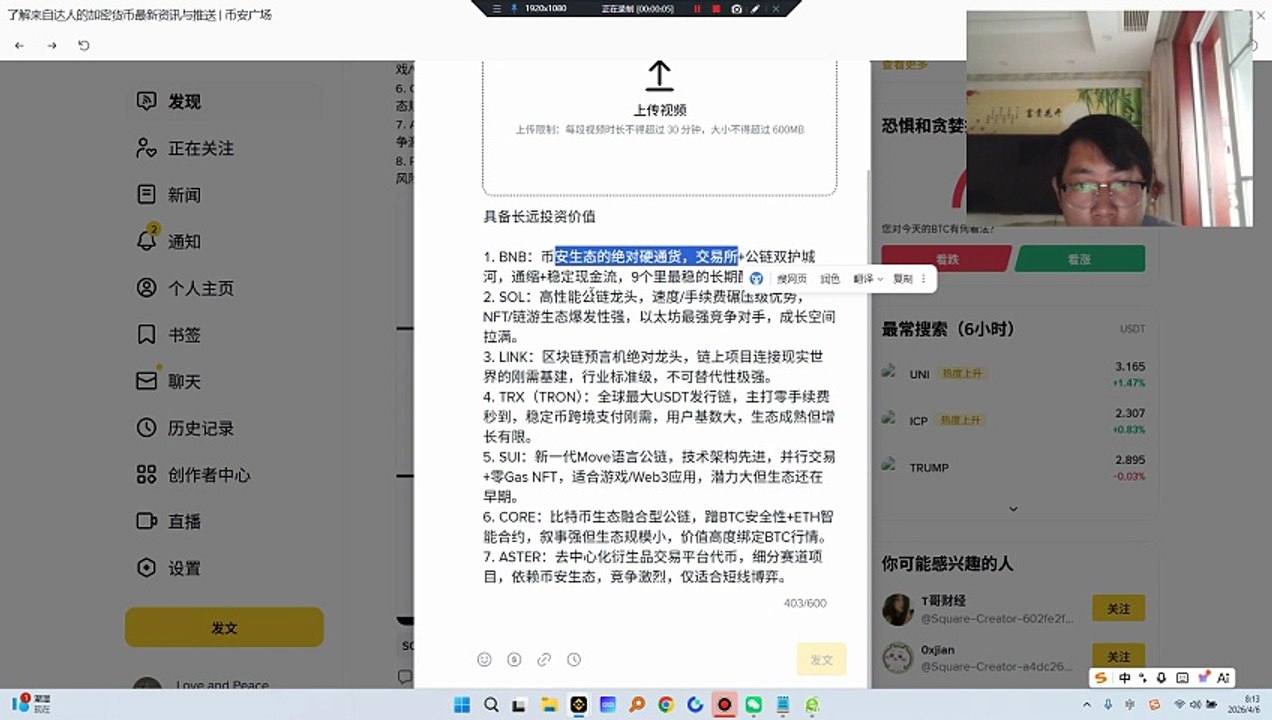Click the IME Ai assistant button
The height and width of the screenshot is (720, 1272).
tap(1223, 678)
